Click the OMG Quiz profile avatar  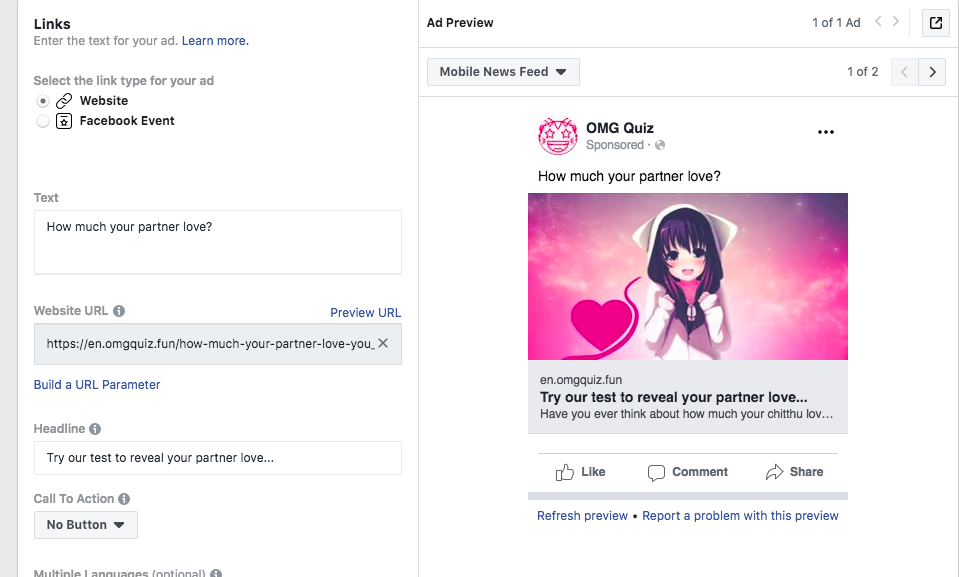pos(557,136)
